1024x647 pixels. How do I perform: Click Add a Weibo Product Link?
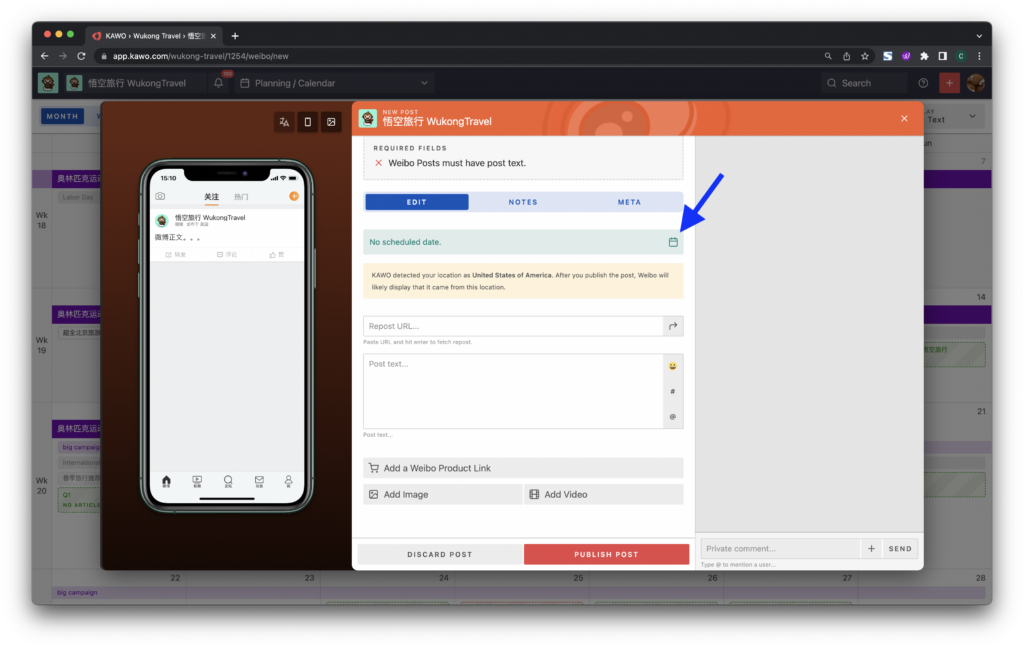[x=523, y=468]
